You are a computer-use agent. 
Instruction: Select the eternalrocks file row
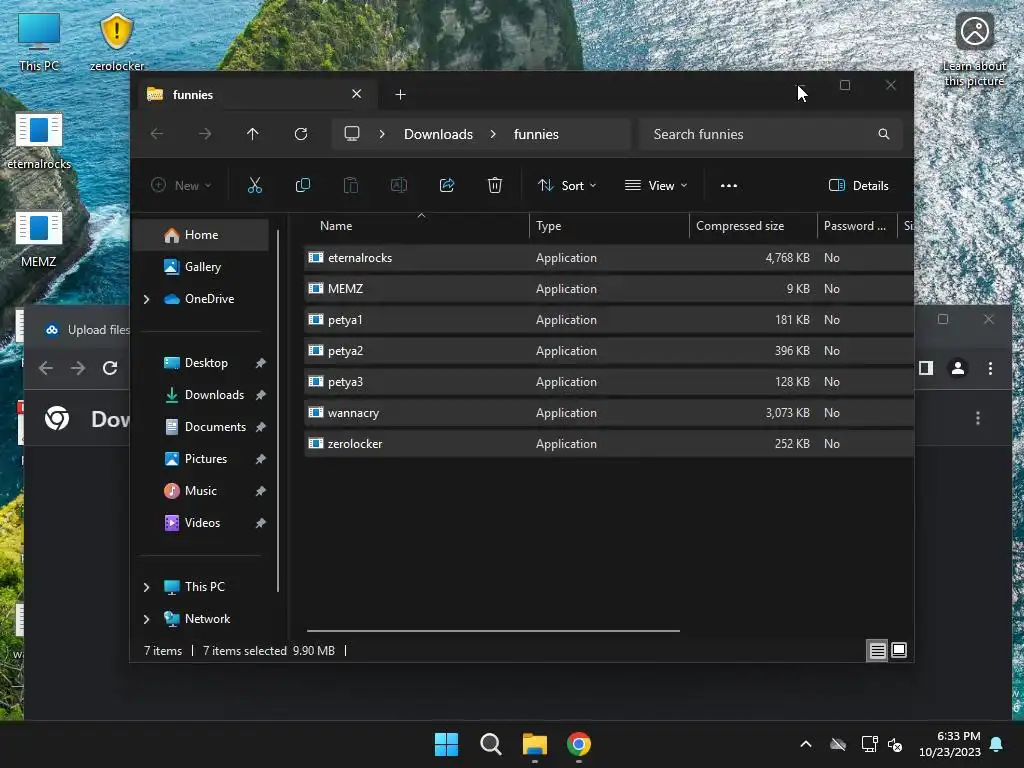coord(609,257)
